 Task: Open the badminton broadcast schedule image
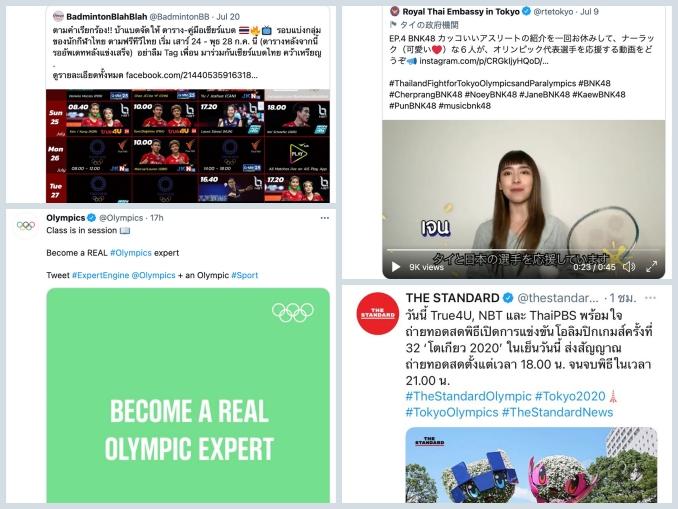pos(188,146)
